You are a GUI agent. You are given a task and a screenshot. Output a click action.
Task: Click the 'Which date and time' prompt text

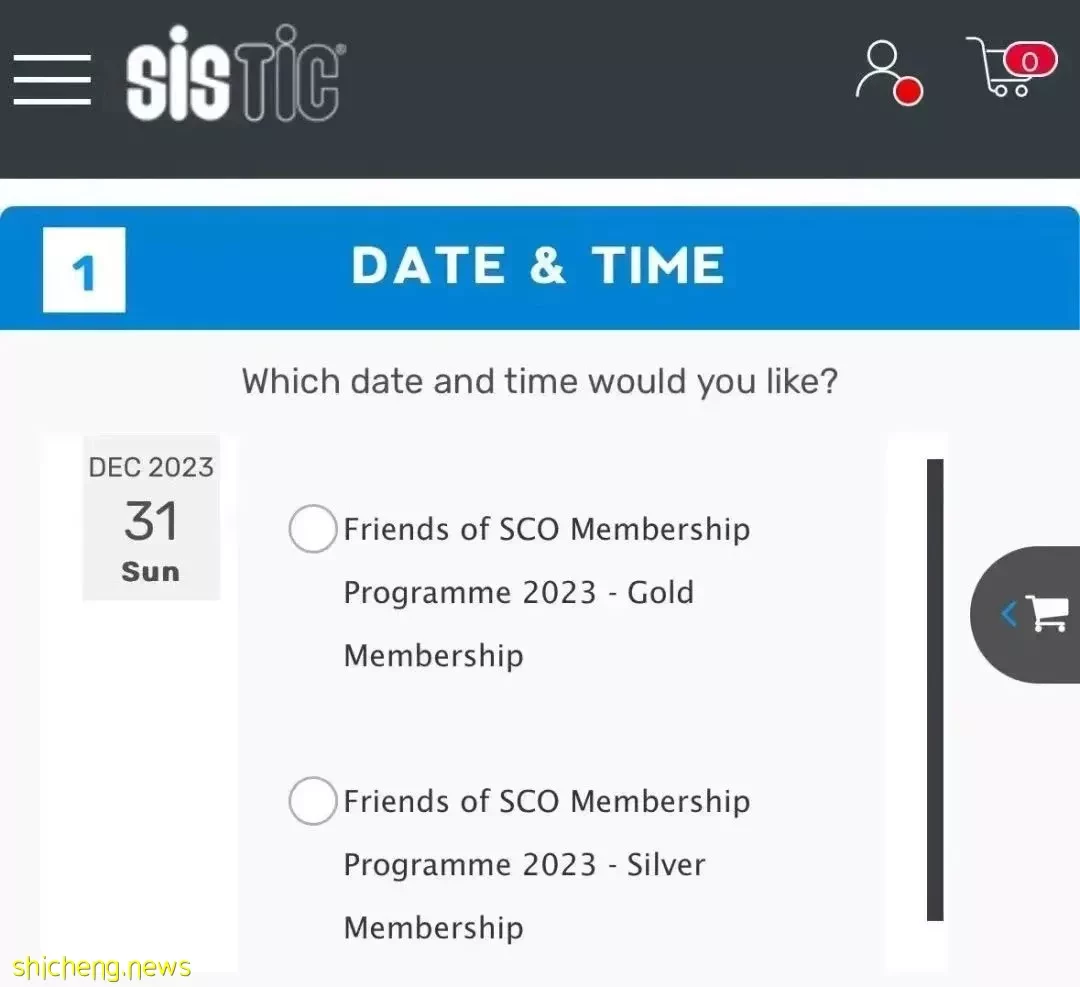point(539,381)
